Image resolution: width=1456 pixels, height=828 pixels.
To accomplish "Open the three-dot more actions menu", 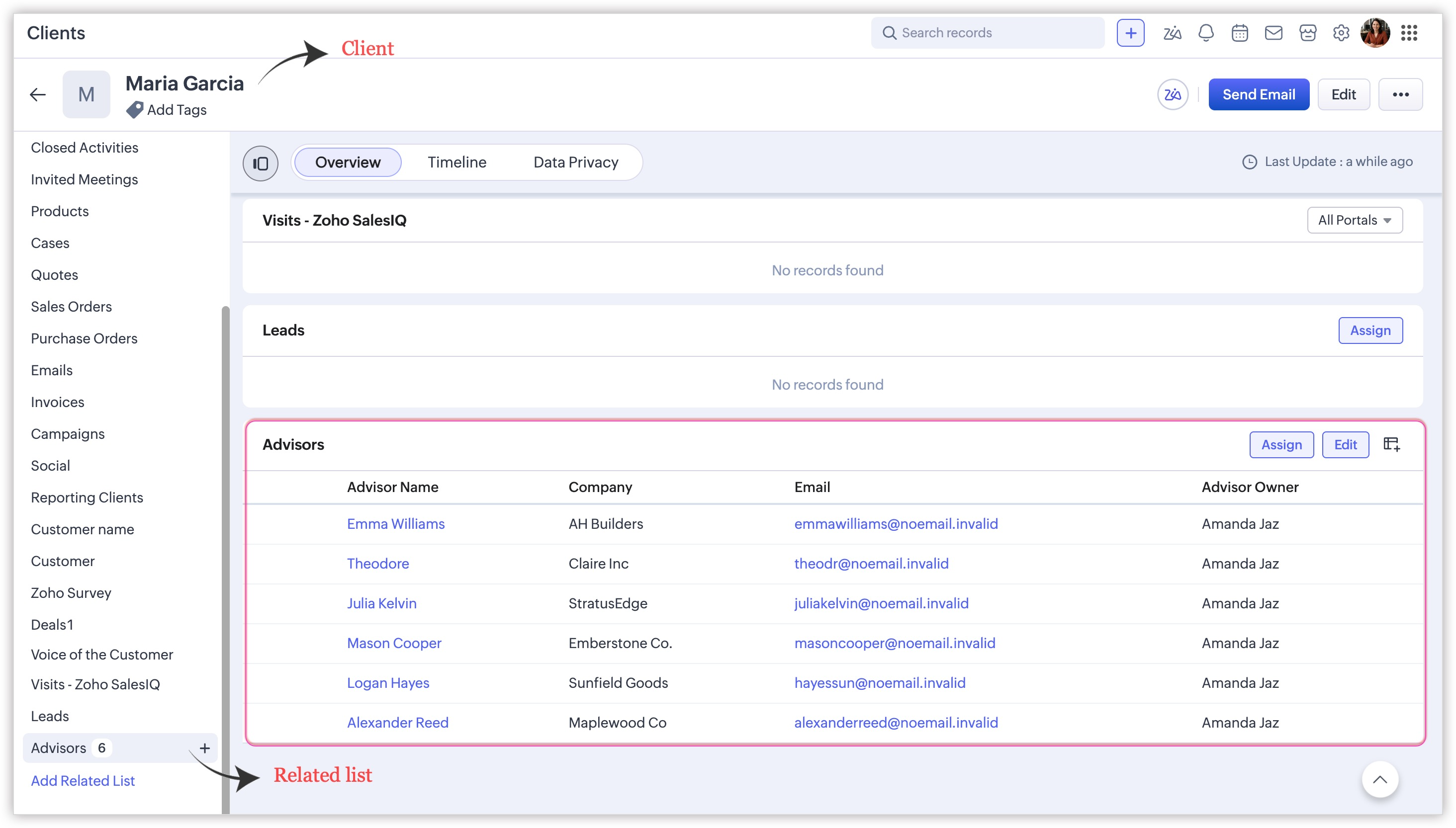I will pos(1400,94).
